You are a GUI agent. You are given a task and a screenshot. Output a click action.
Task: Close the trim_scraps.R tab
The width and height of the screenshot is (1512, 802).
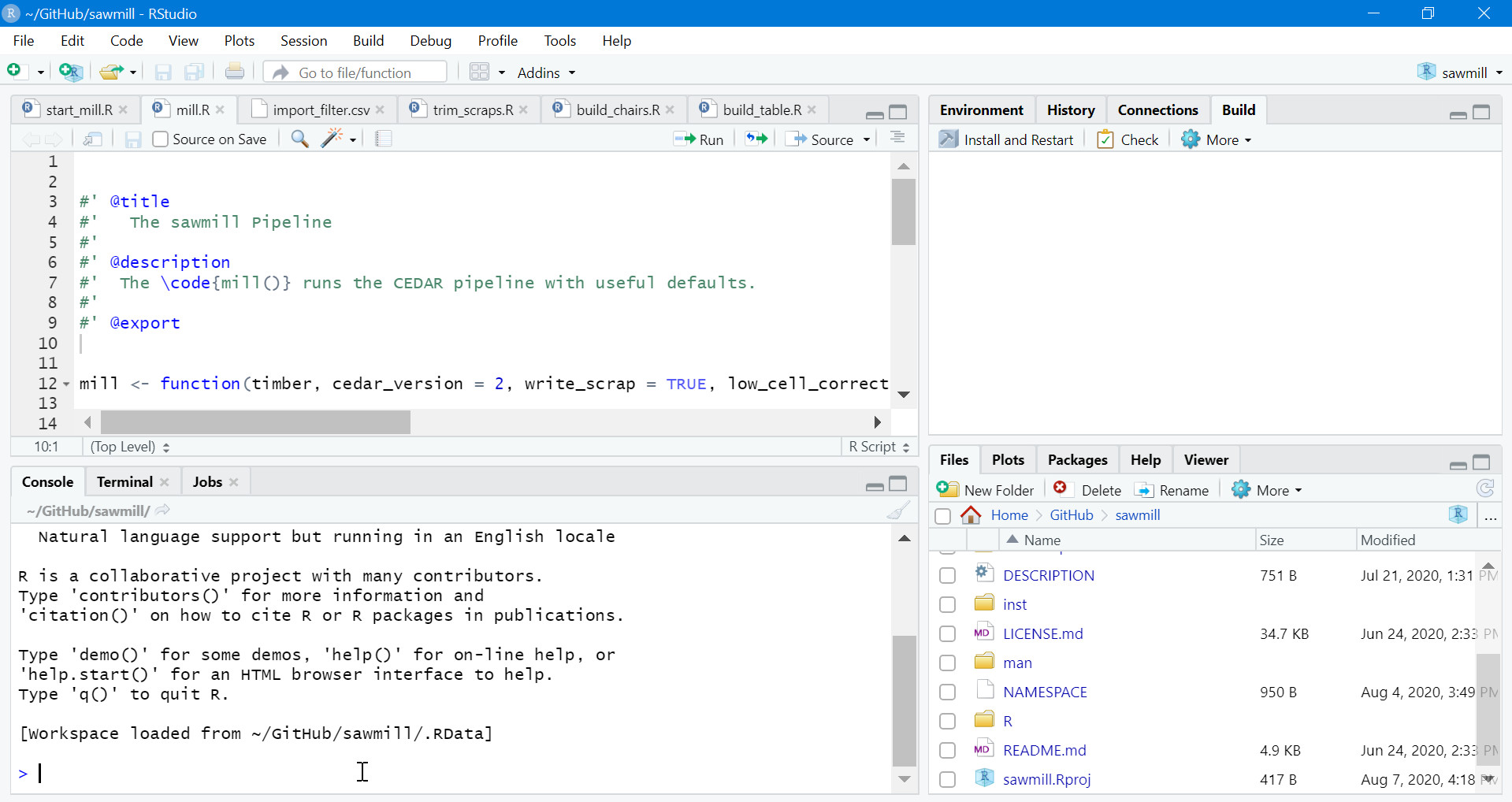point(523,110)
